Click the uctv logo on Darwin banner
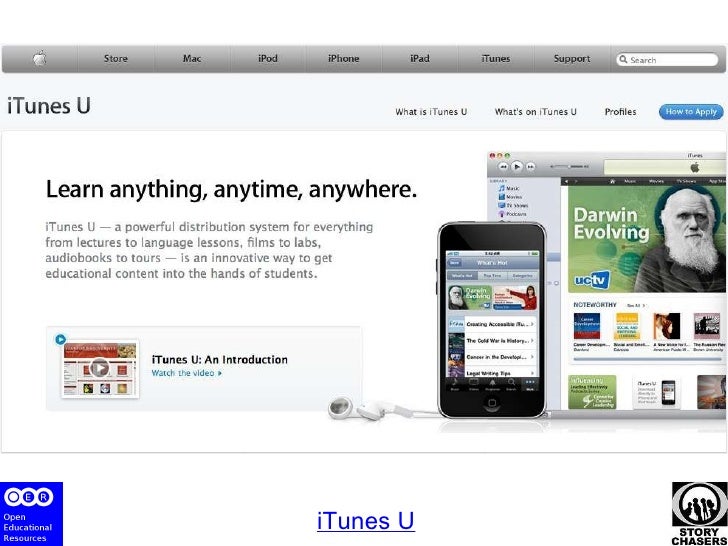 [x=592, y=280]
